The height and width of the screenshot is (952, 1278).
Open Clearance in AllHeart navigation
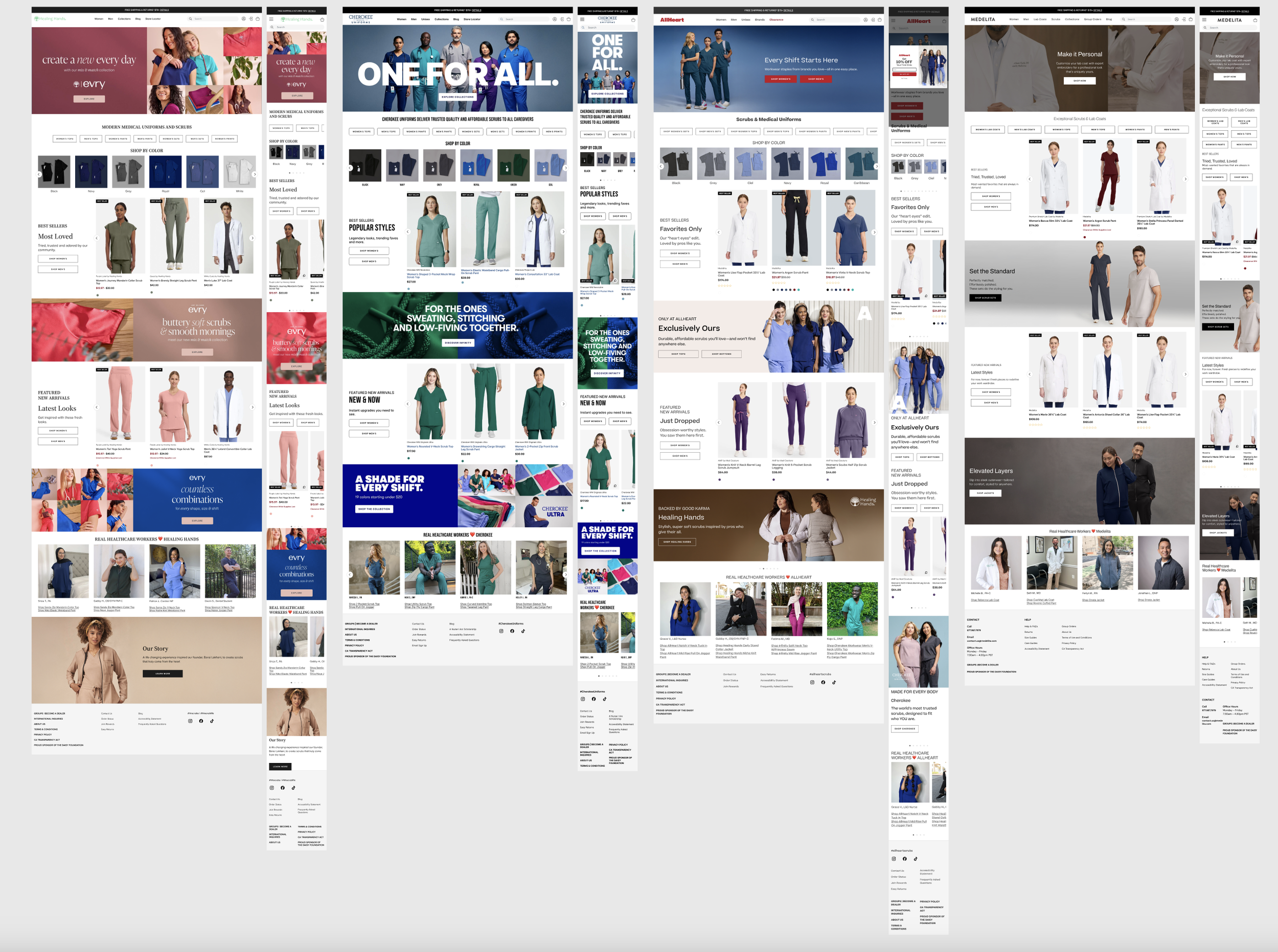pyautogui.click(x=777, y=19)
